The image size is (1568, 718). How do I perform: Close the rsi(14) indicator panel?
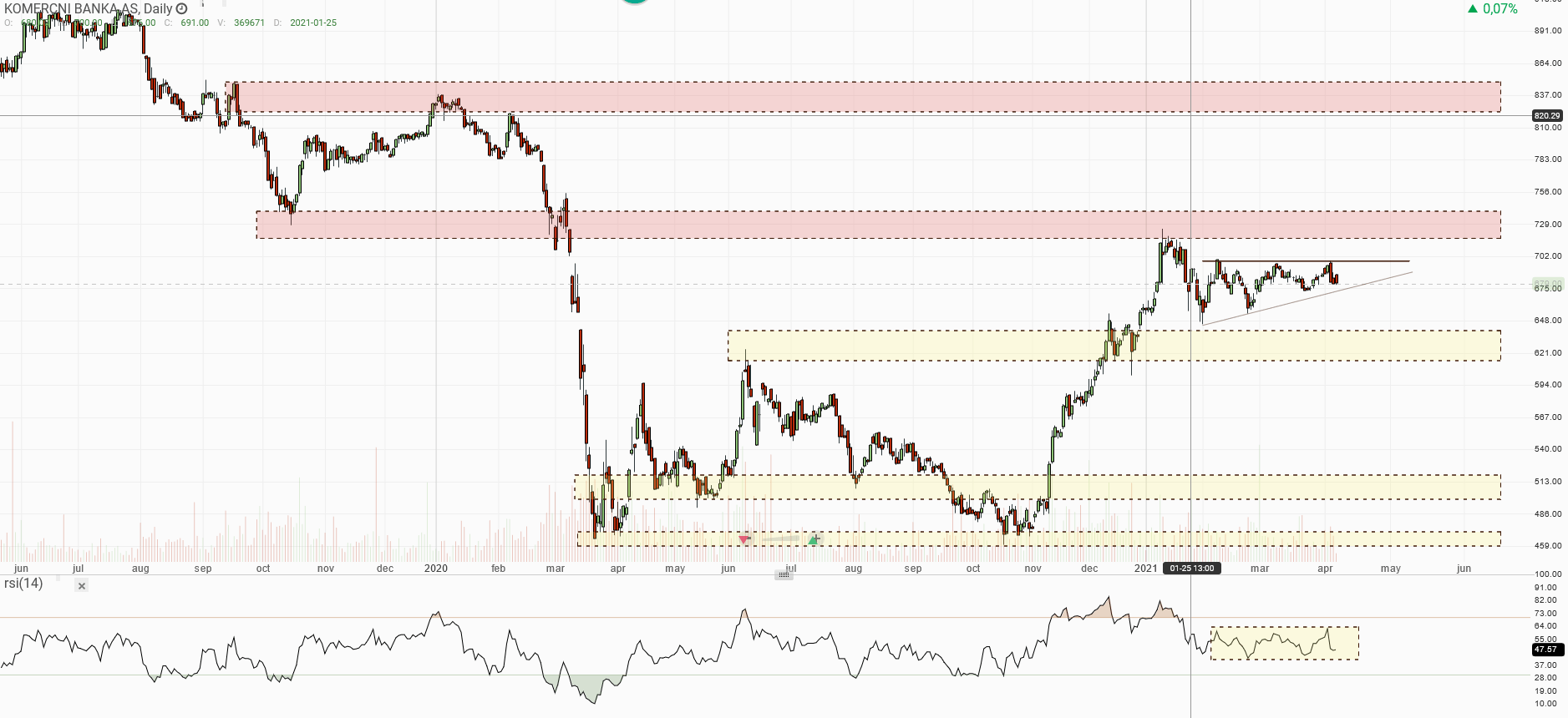[82, 586]
